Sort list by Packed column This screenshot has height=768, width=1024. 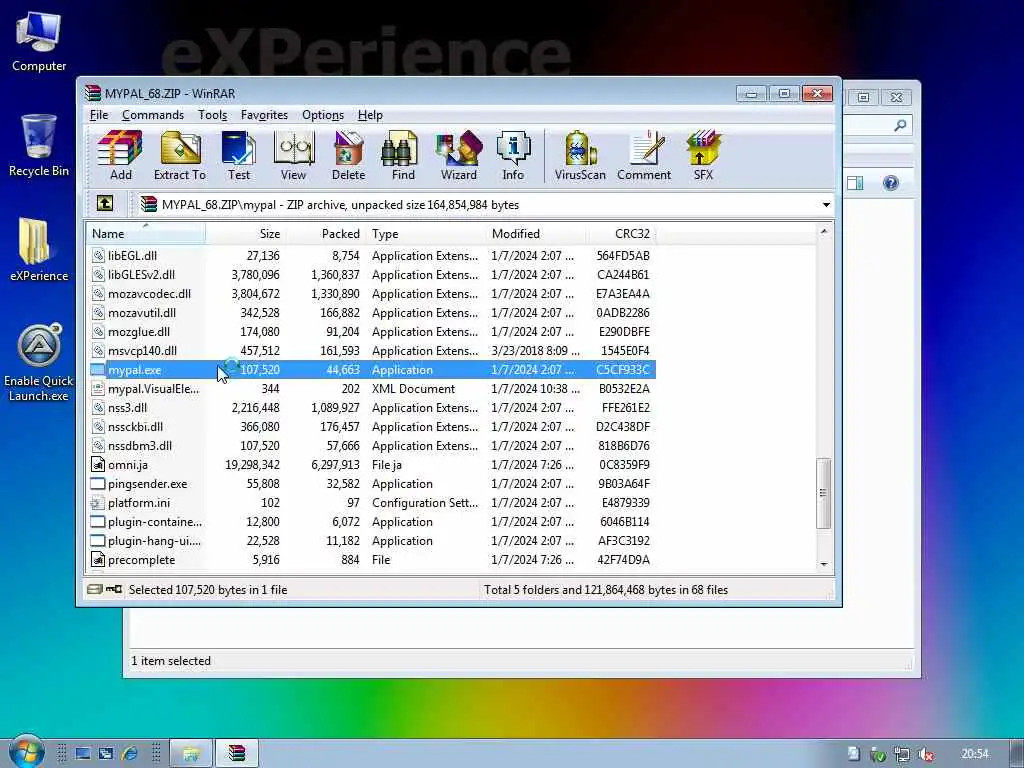[325, 234]
